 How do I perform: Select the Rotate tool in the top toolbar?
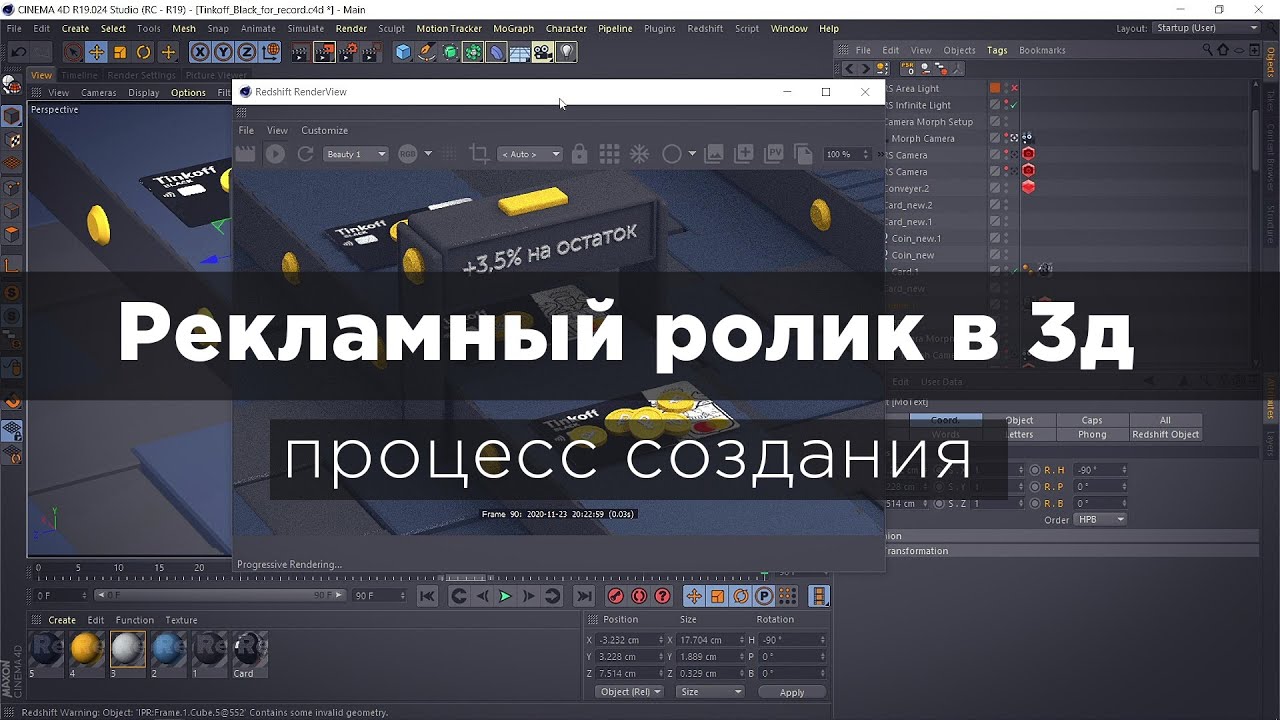point(144,52)
